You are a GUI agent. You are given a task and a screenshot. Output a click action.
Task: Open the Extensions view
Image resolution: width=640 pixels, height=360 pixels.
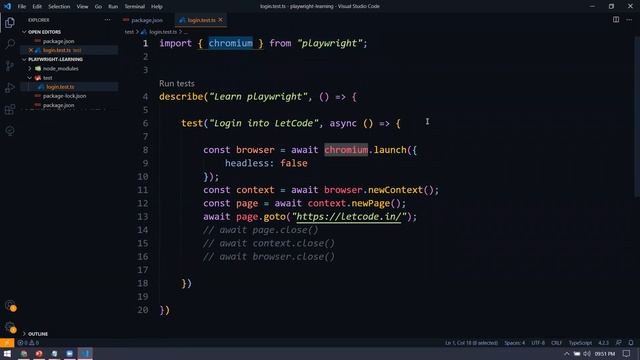tap(10, 109)
